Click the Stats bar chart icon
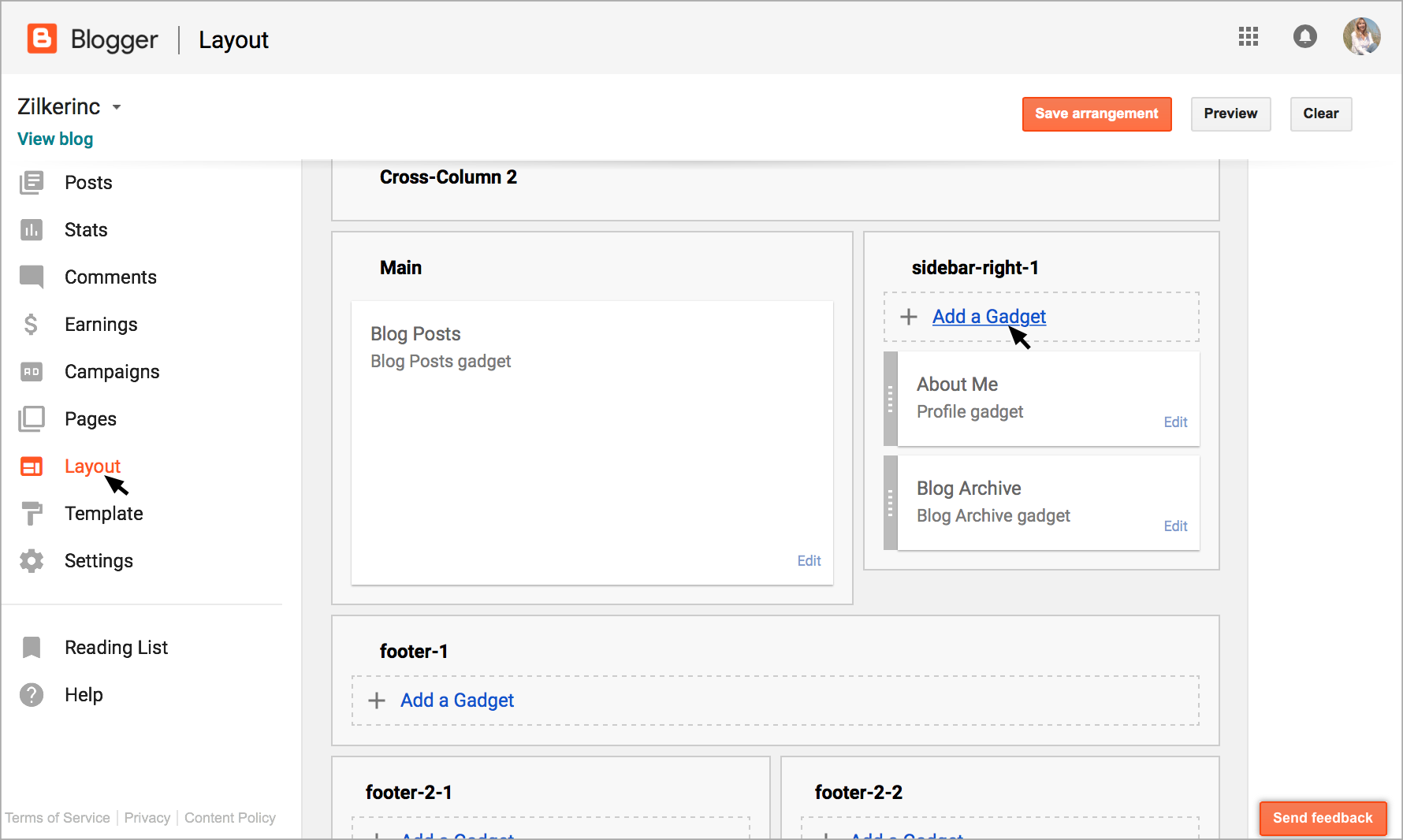 32,230
